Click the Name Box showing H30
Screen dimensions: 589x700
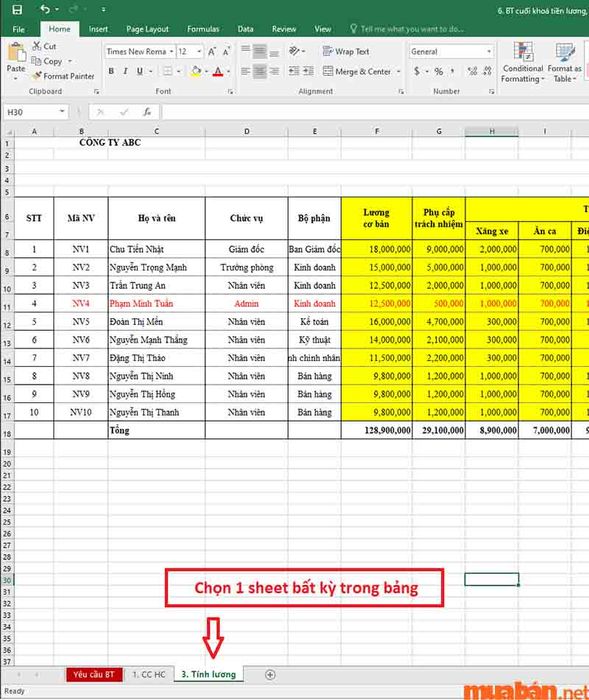click(x=36, y=112)
